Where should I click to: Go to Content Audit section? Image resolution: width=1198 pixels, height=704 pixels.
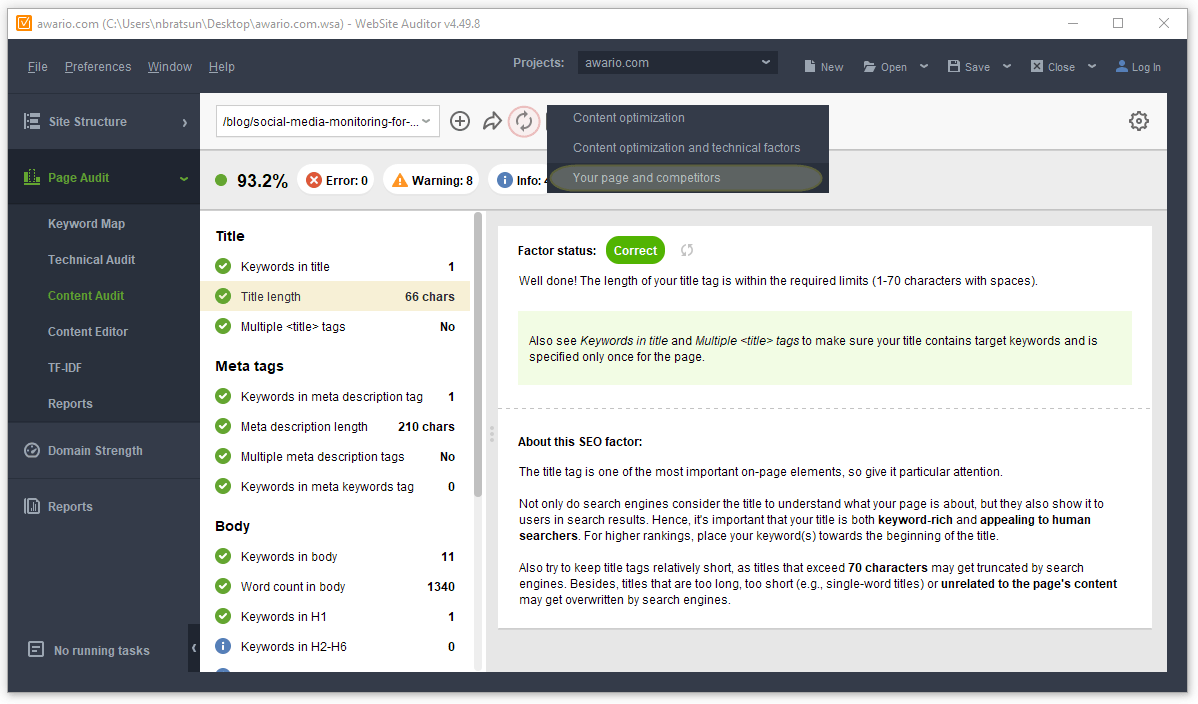pyautogui.click(x=86, y=295)
